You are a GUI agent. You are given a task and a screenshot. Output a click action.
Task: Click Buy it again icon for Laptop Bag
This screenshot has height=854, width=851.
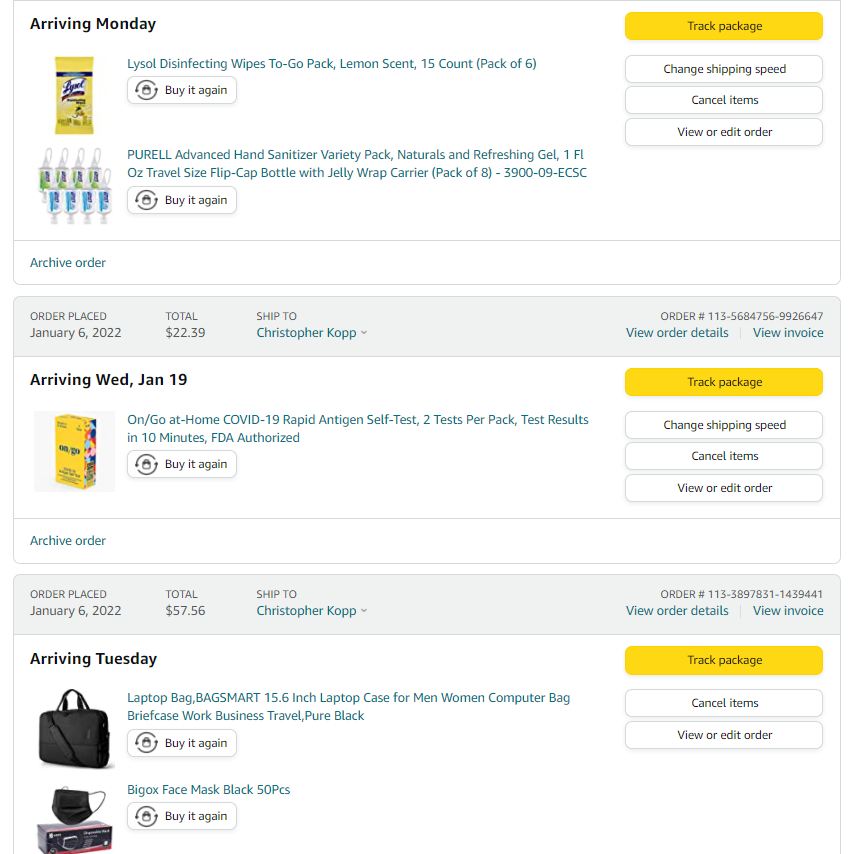coord(147,743)
